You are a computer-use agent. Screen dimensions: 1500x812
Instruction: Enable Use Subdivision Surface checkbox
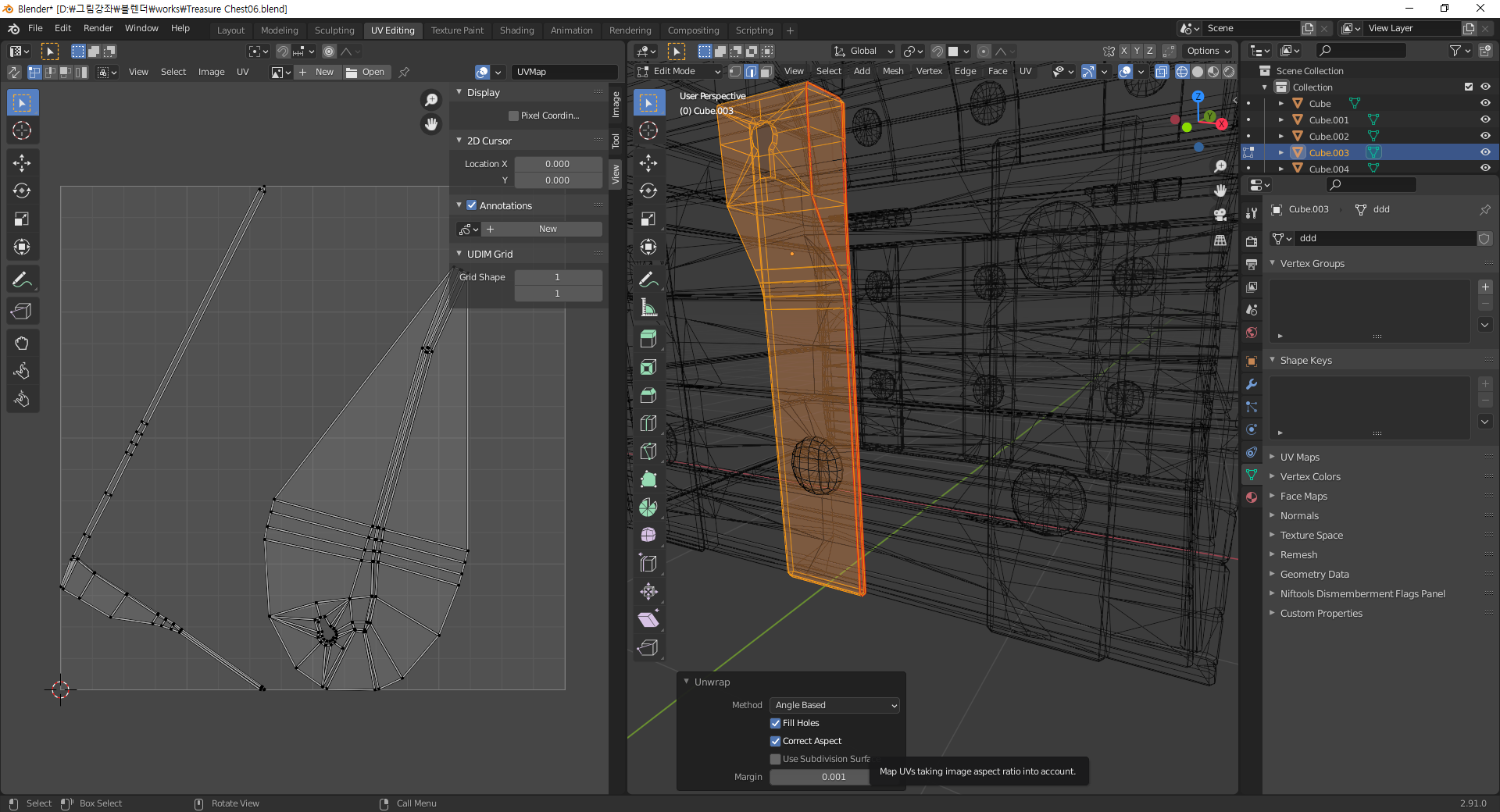[775, 759]
